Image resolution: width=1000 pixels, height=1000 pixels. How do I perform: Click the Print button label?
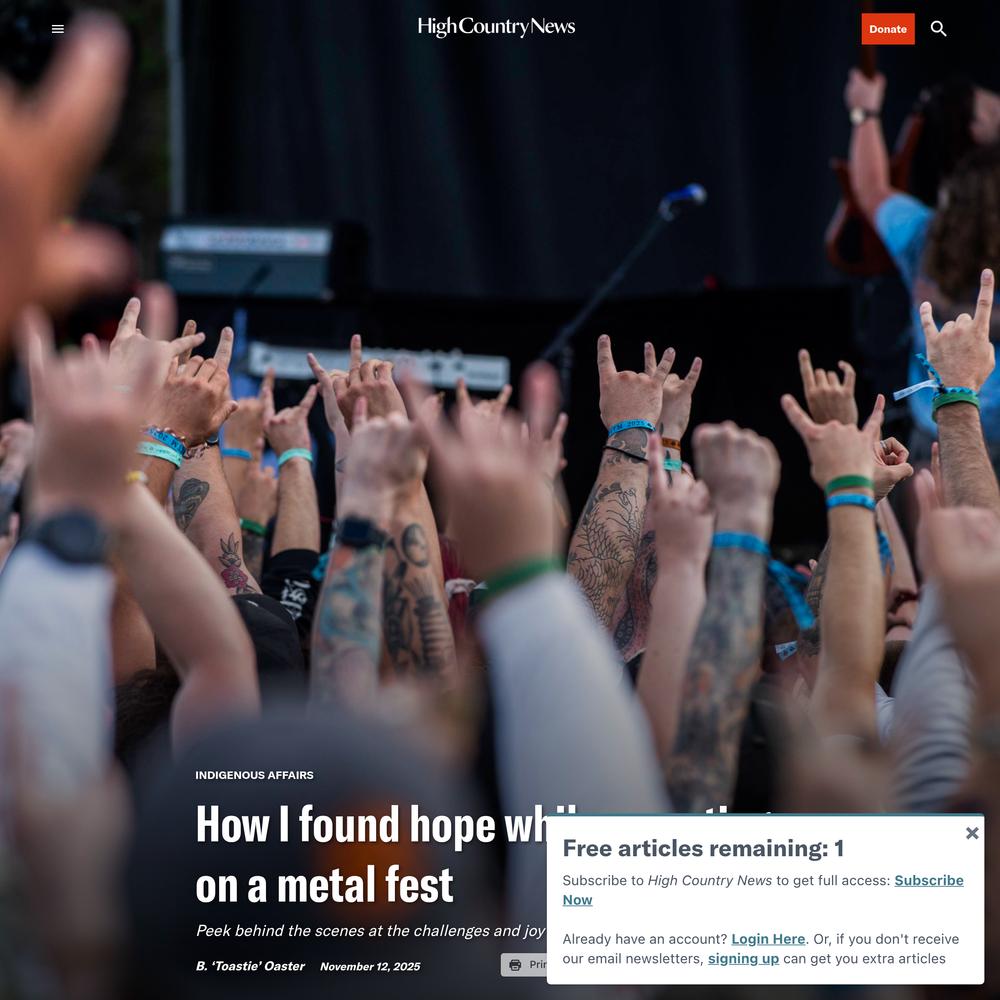538,964
